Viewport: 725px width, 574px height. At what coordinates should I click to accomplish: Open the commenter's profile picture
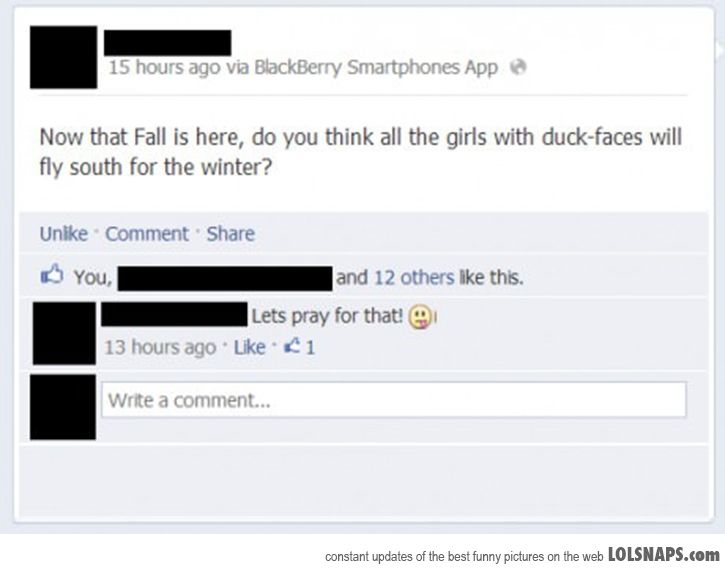tap(64, 333)
